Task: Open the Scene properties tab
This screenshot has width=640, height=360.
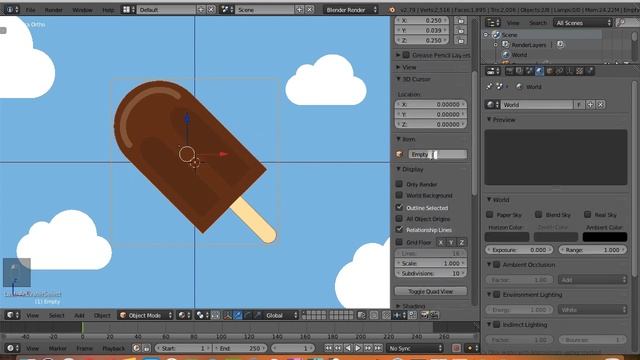Action: [x=529, y=71]
